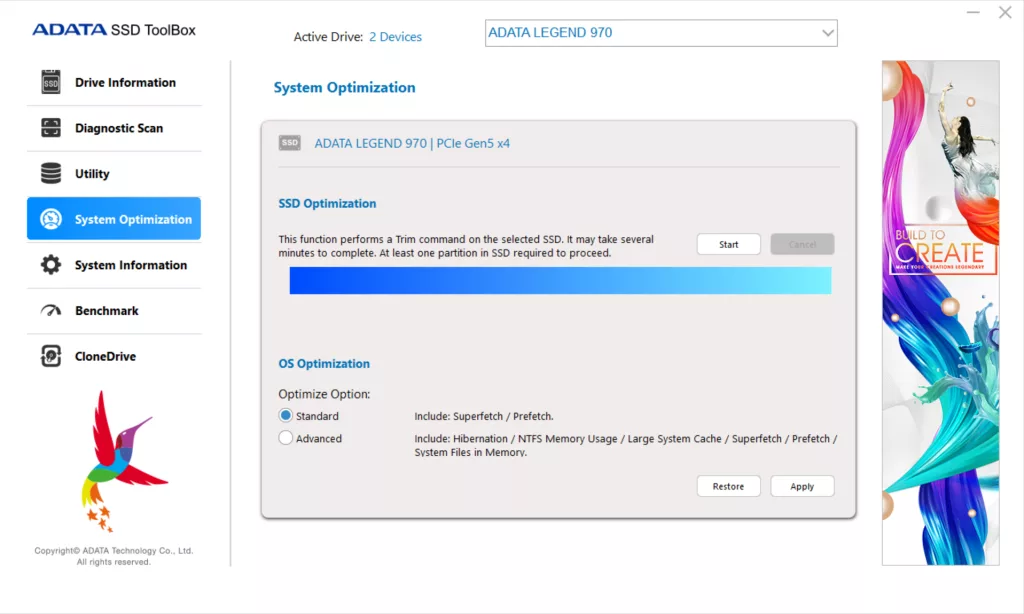Click the blue Trim progress bar

click(x=560, y=280)
